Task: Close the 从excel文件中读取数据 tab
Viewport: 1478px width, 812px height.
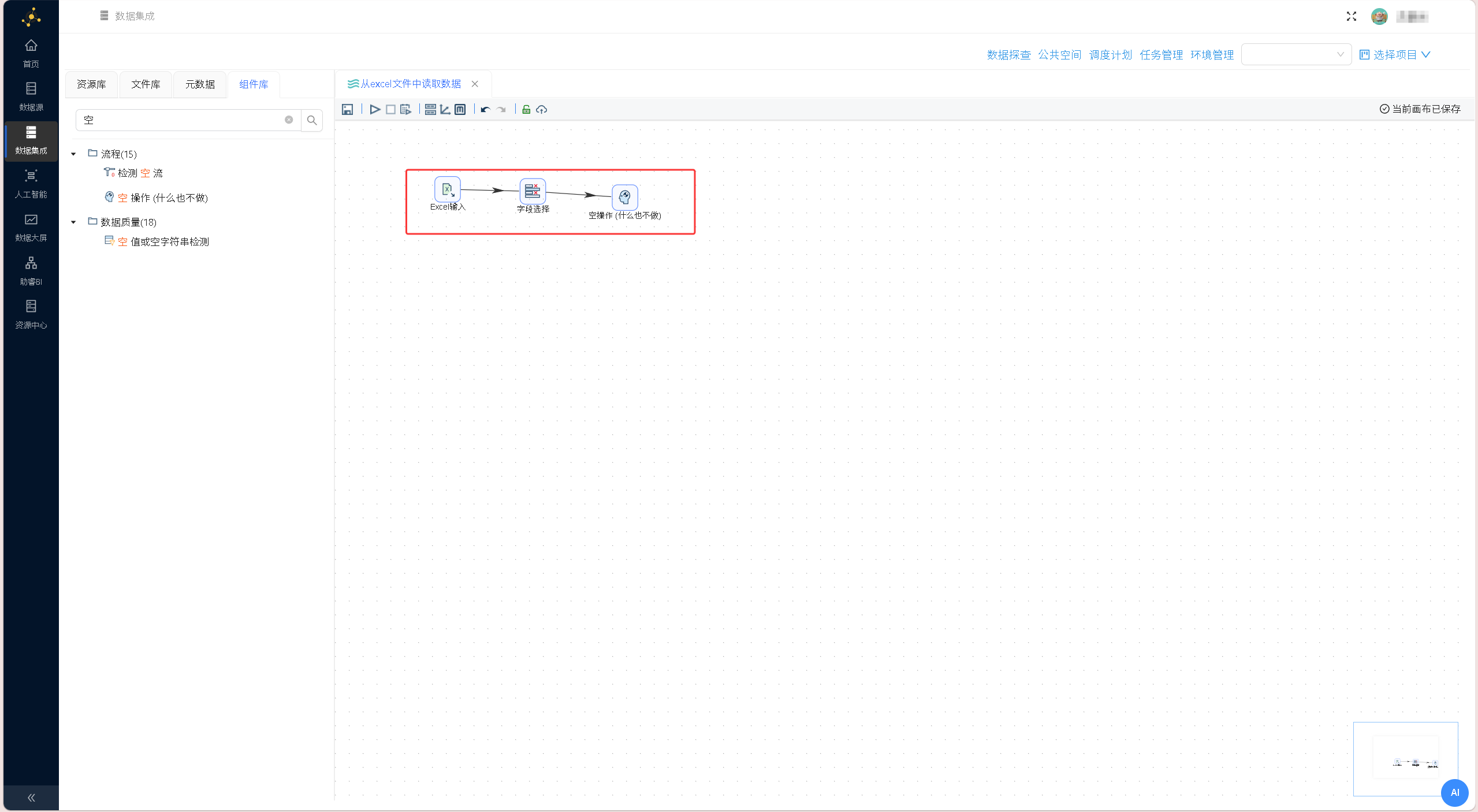Action: pyautogui.click(x=475, y=84)
